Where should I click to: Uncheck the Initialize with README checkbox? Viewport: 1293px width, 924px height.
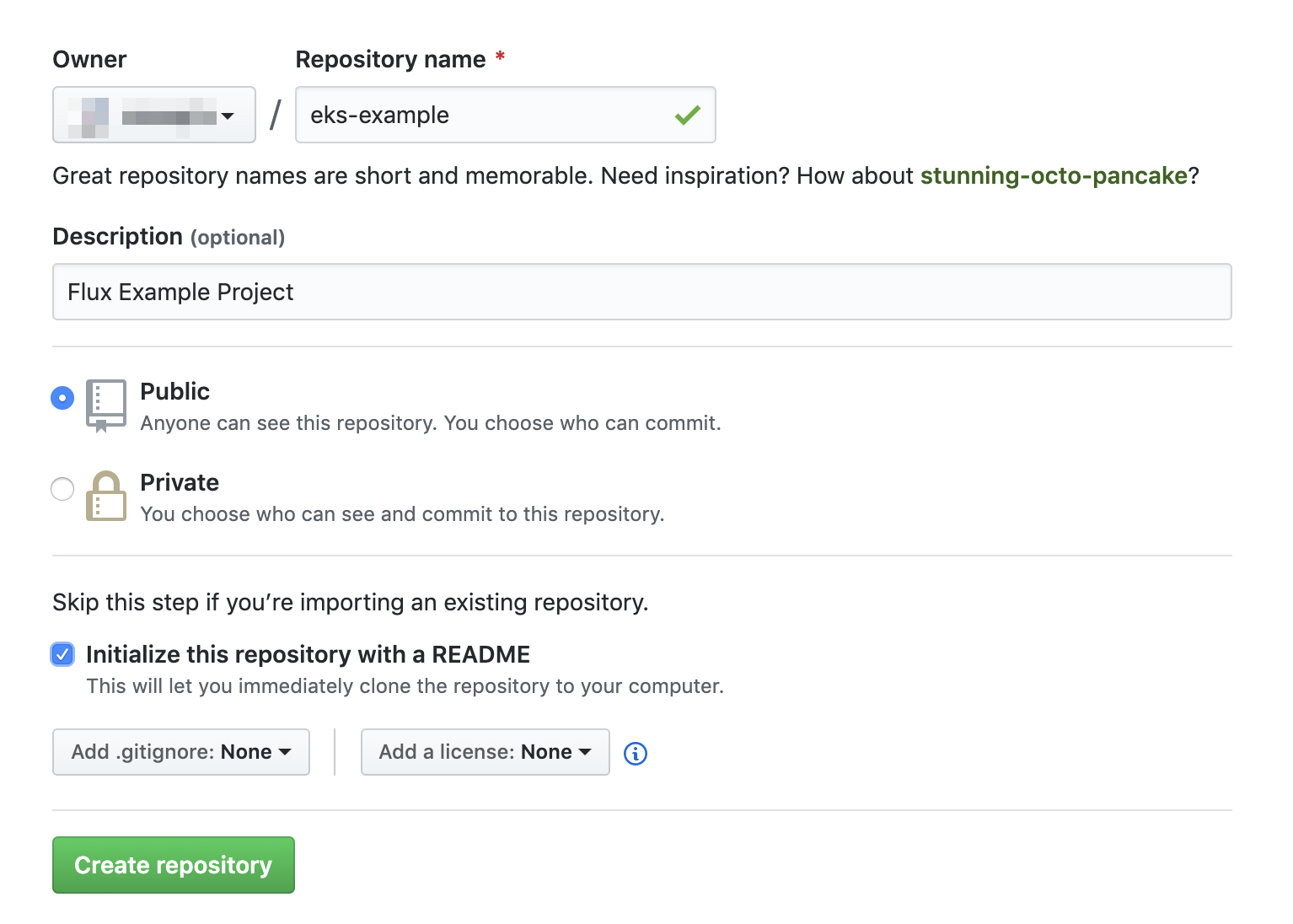click(62, 654)
